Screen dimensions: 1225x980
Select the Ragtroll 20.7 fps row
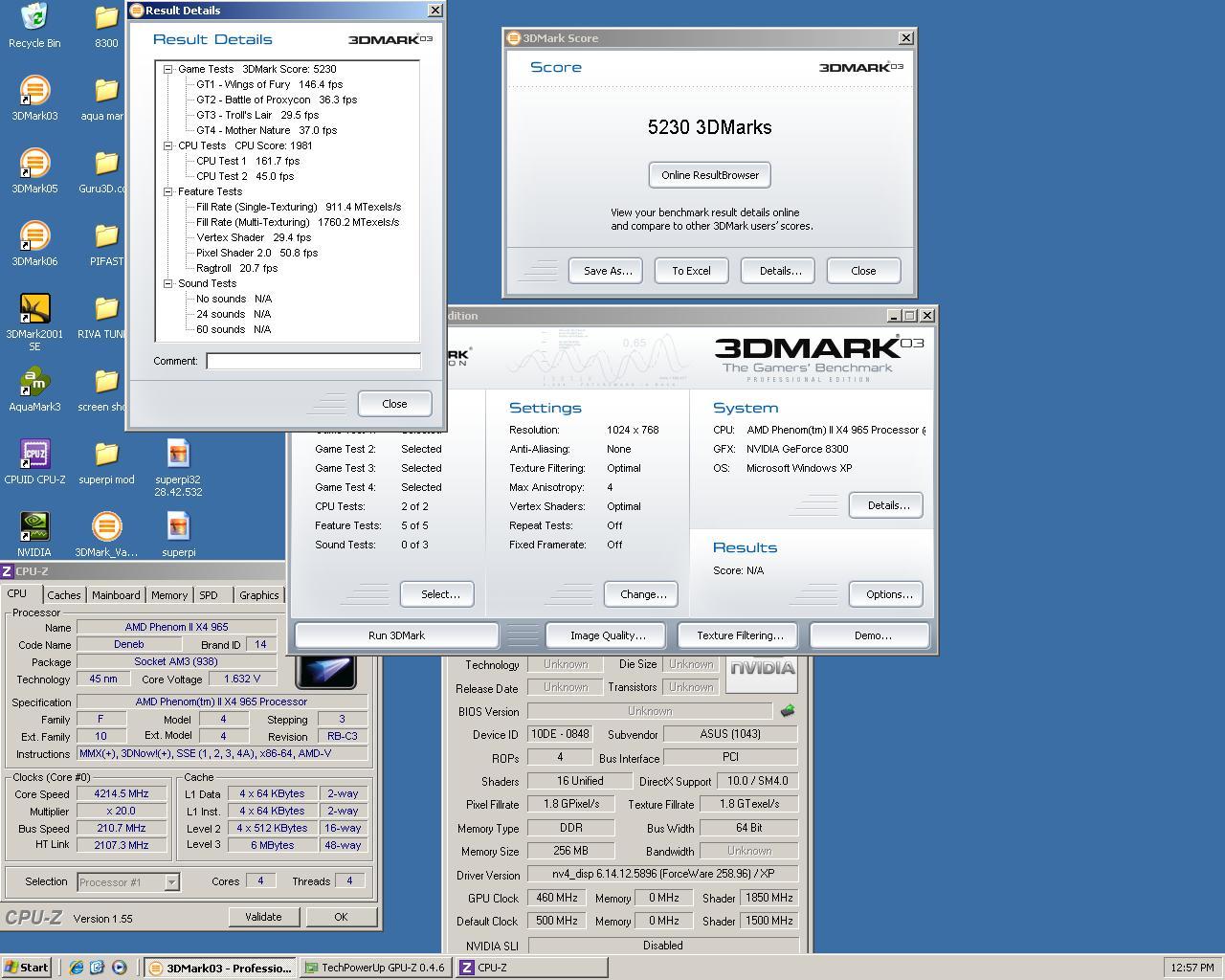pyautogui.click(x=236, y=268)
